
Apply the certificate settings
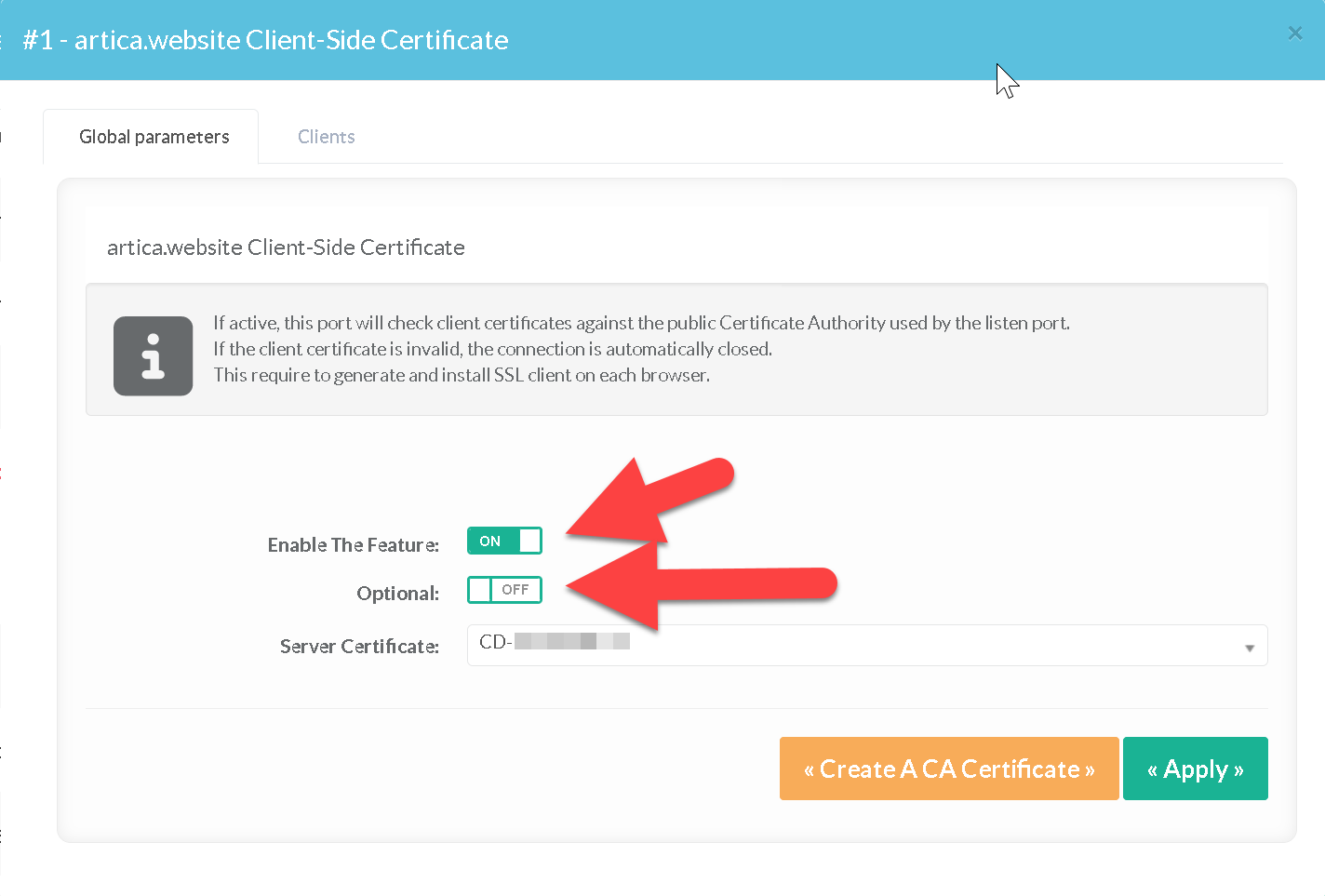pos(1195,769)
